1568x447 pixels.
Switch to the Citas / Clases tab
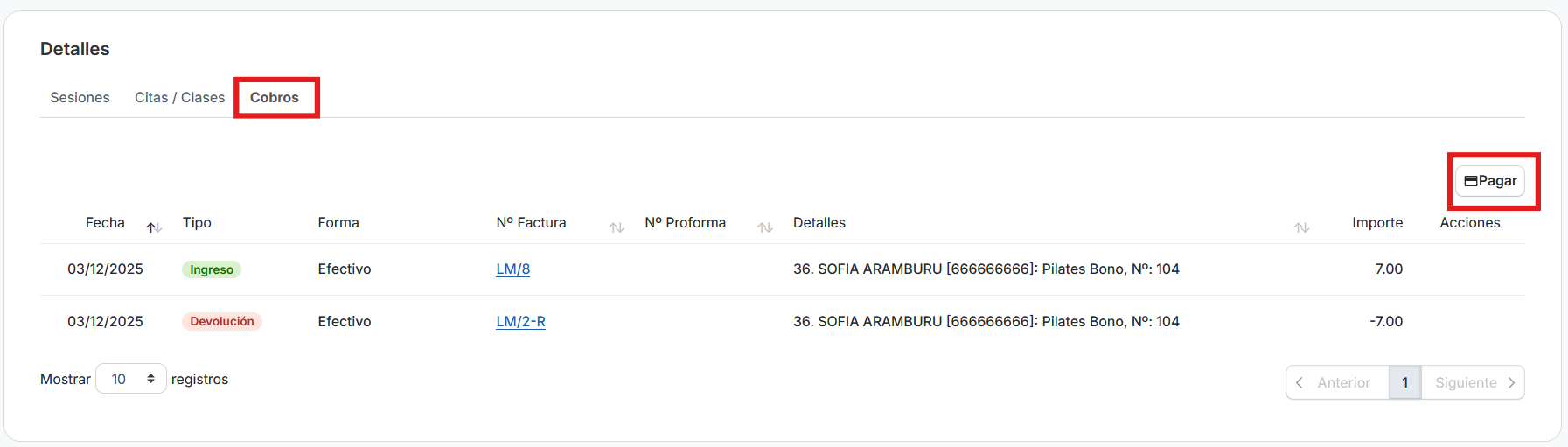[x=179, y=97]
